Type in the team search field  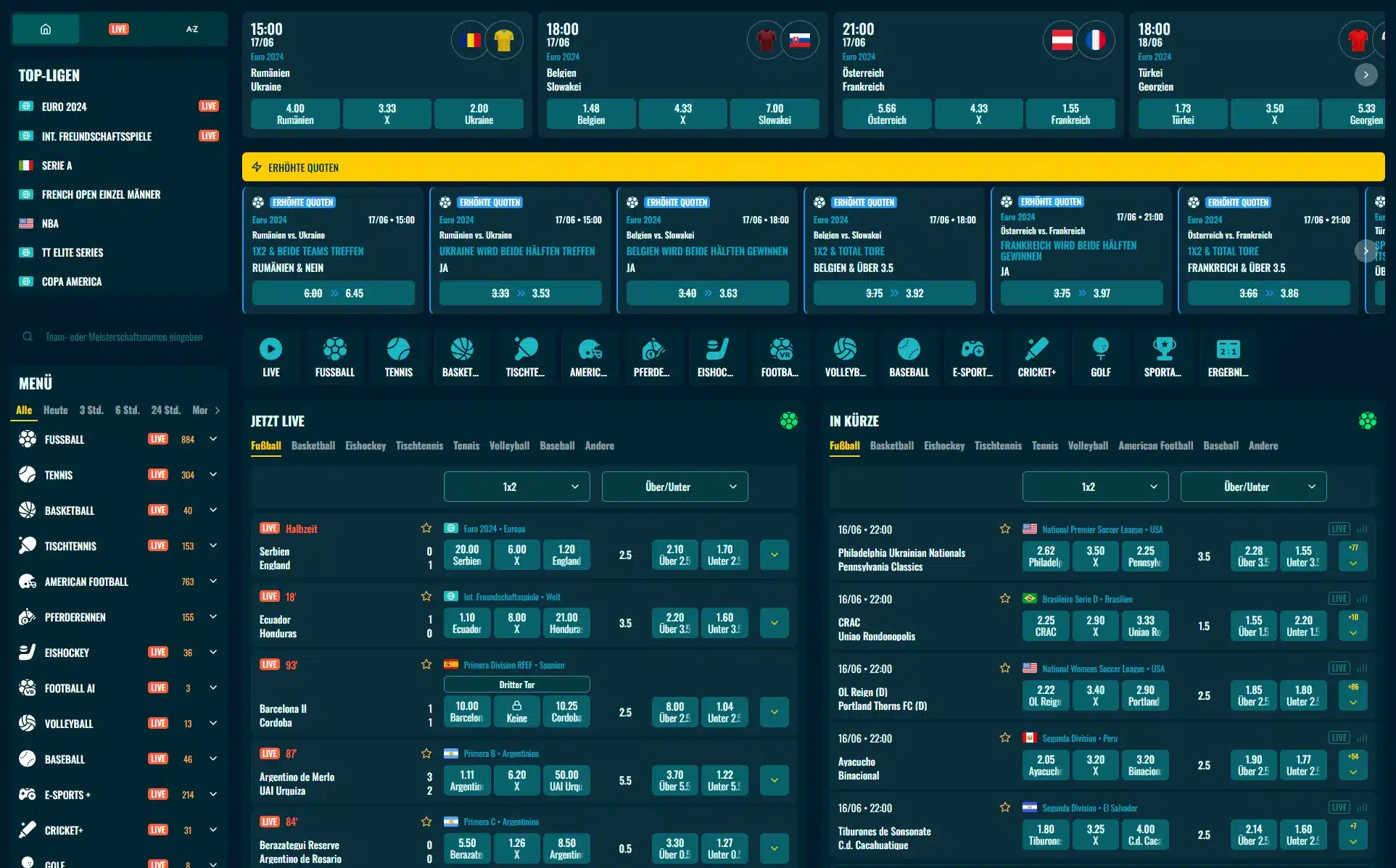coord(123,336)
